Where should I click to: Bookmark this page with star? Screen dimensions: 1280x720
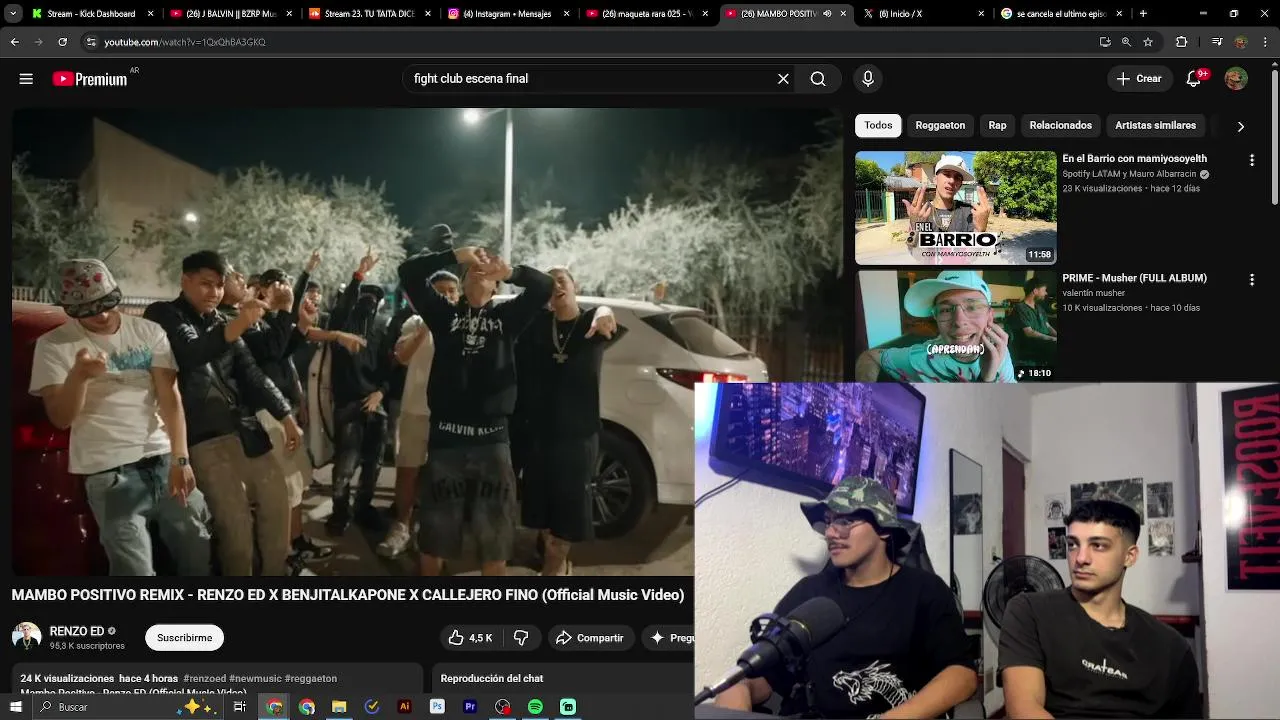point(1148,42)
